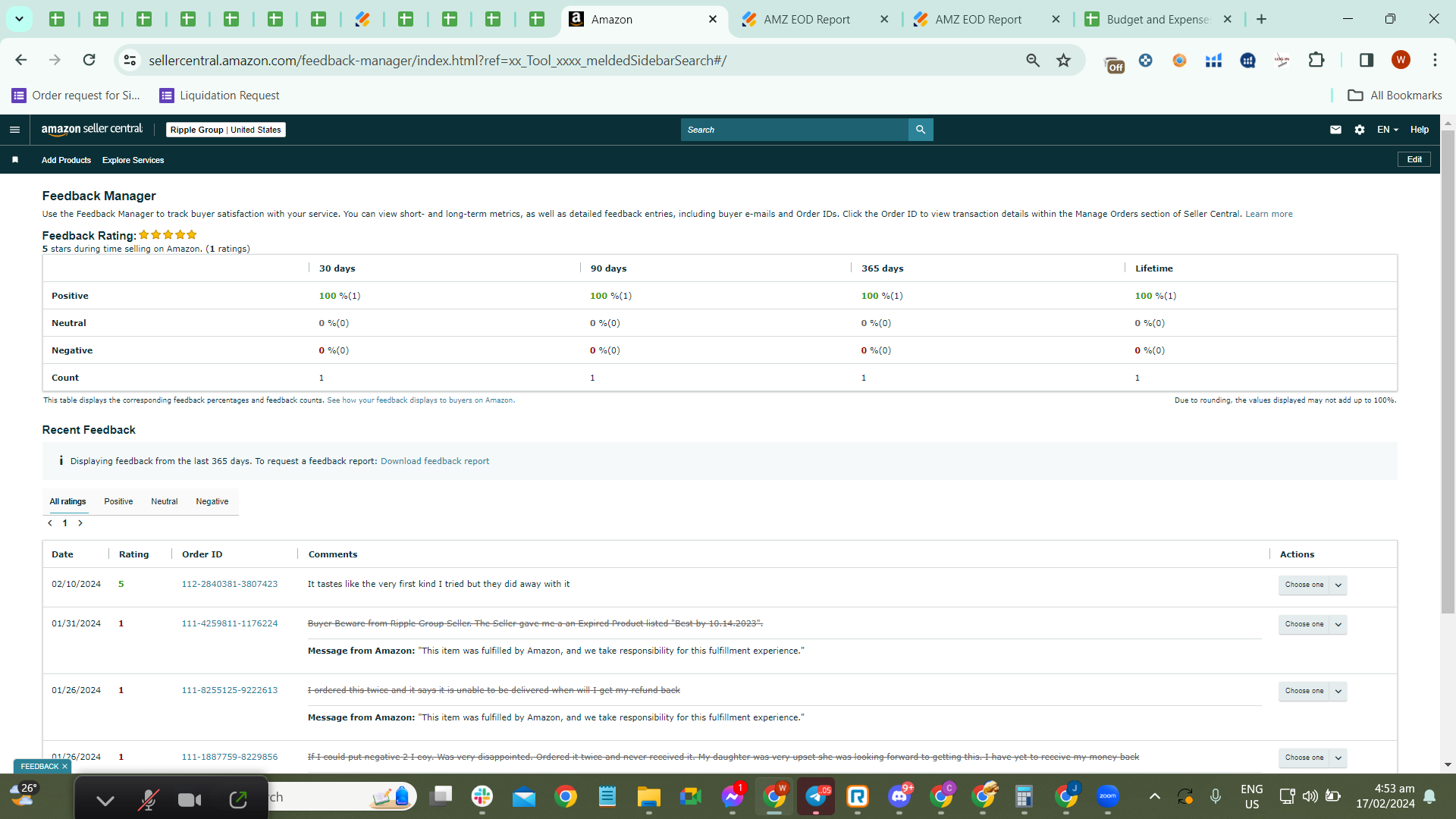Open the browser zoom magnifier icon
This screenshot has width=1456, height=819.
(1033, 60)
